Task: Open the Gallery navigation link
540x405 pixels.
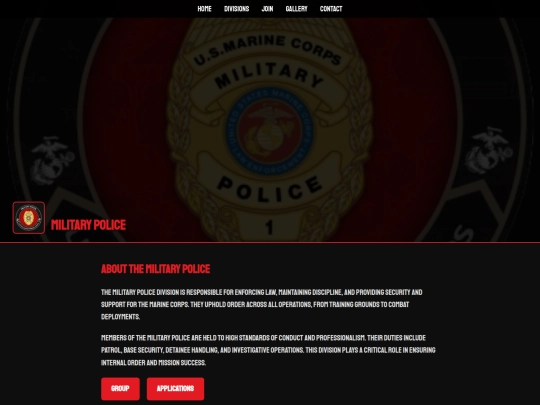Action: pos(296,9)
